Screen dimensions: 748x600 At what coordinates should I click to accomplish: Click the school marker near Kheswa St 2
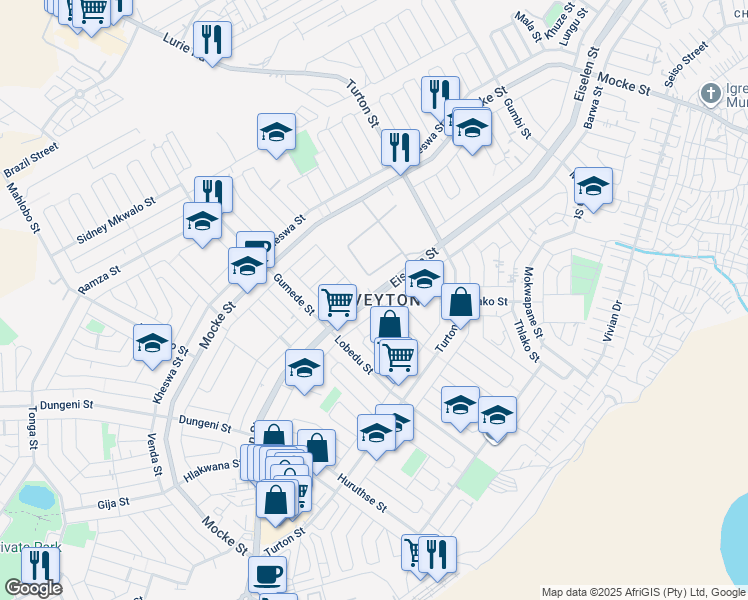click(x=152, y=342)
